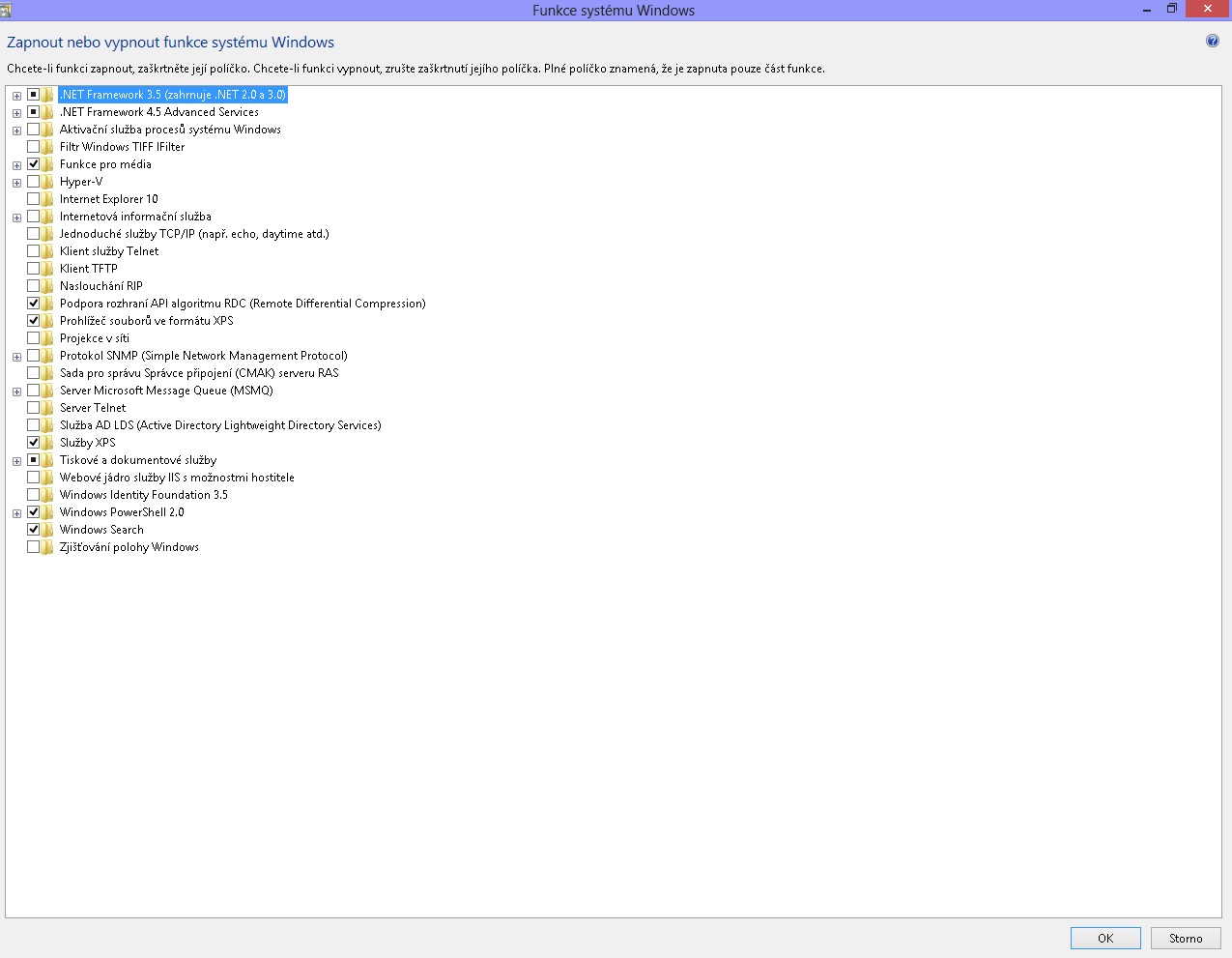
Task: Uncheck the Windows Search checkbox
Action: 33,530
